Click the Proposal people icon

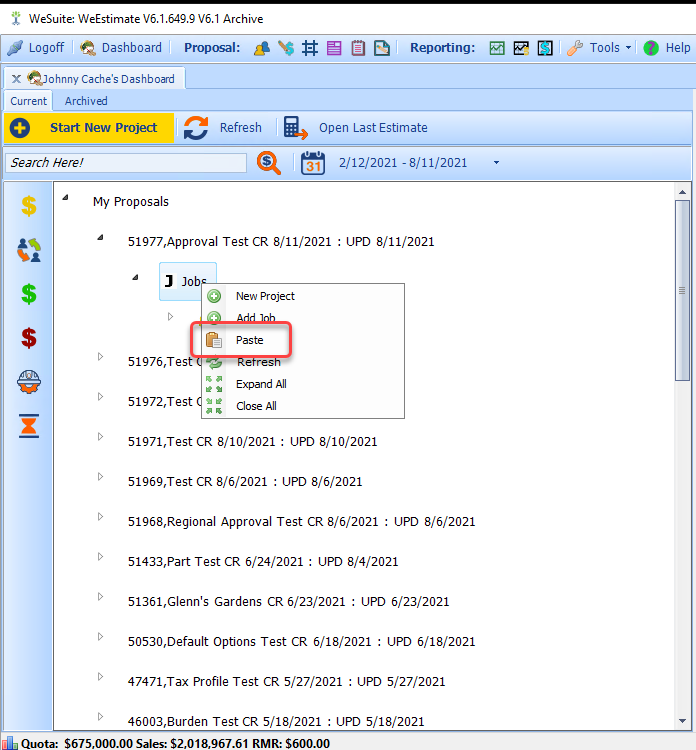click(x=262, y=48)
